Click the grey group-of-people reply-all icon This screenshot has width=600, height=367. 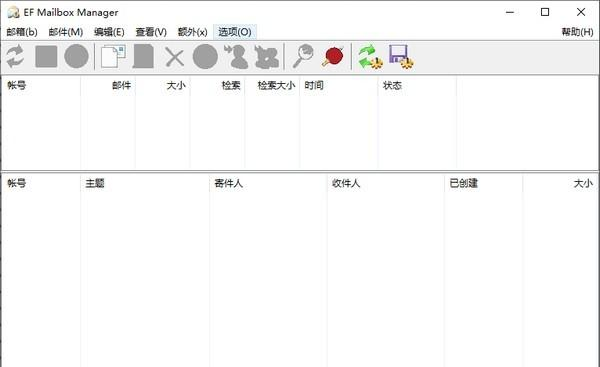point(267,57)
